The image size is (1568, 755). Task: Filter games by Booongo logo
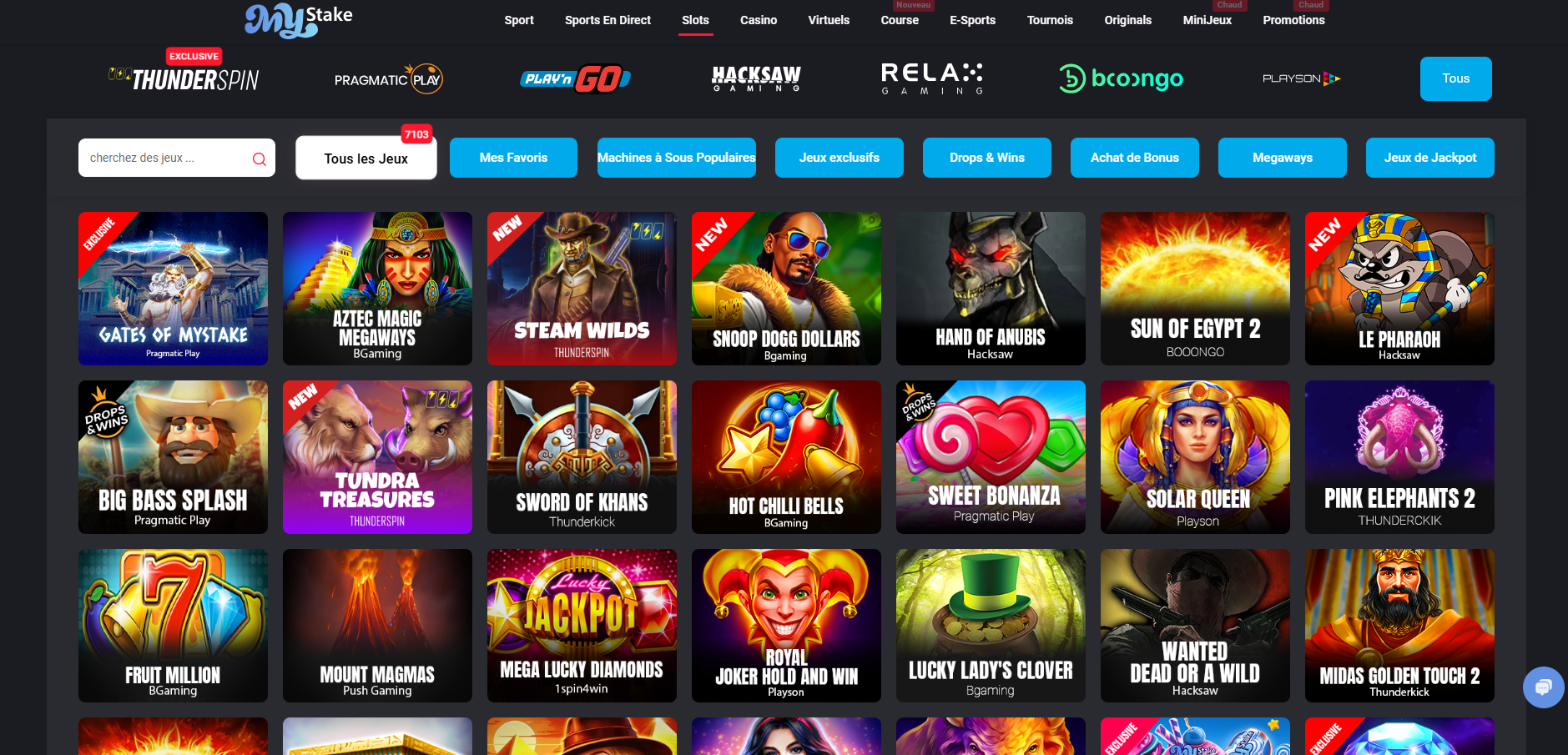1121,78
